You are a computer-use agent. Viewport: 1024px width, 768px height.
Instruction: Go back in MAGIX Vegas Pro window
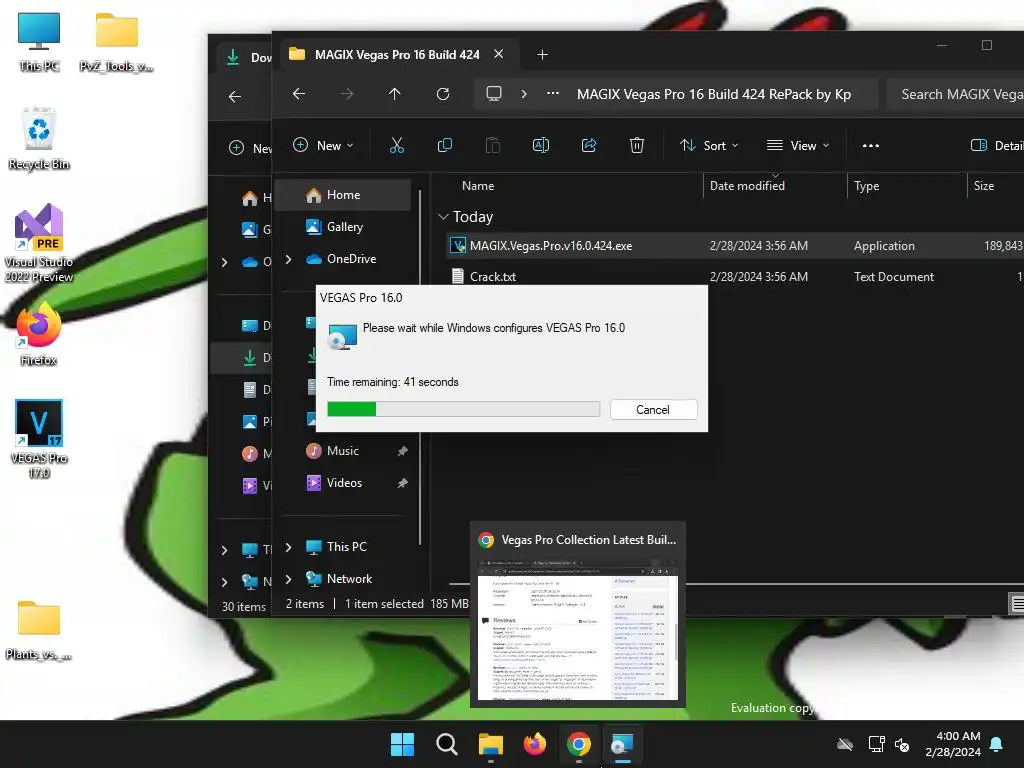tap(299, 94)
